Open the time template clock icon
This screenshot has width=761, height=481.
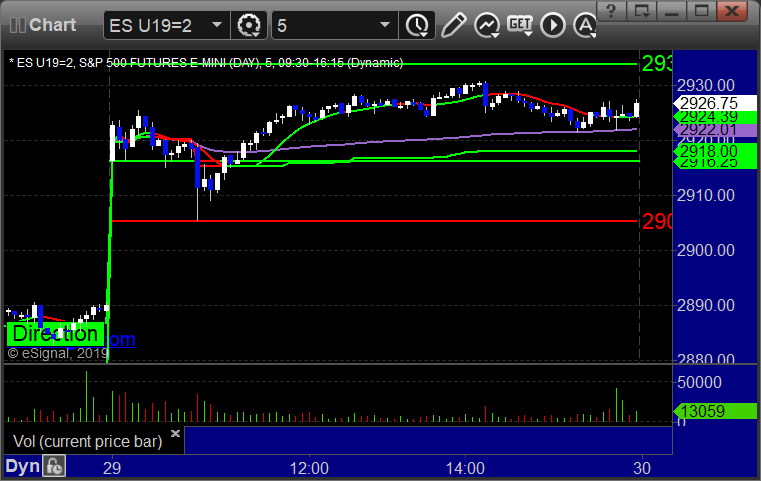tap(417, 25)
